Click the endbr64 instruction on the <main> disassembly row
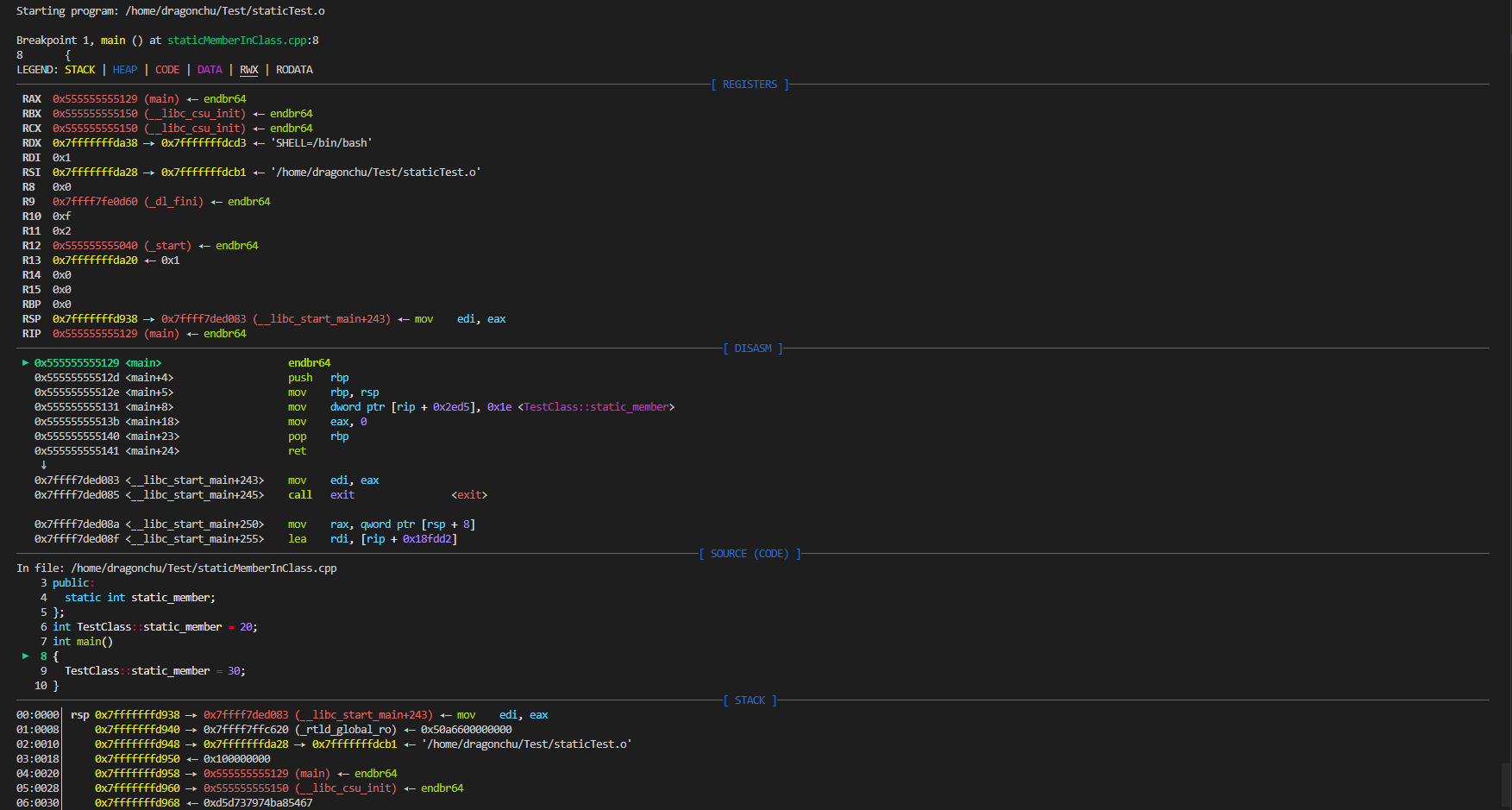Viewport: 1512px width, 810px height. click(x=310, y=363)
